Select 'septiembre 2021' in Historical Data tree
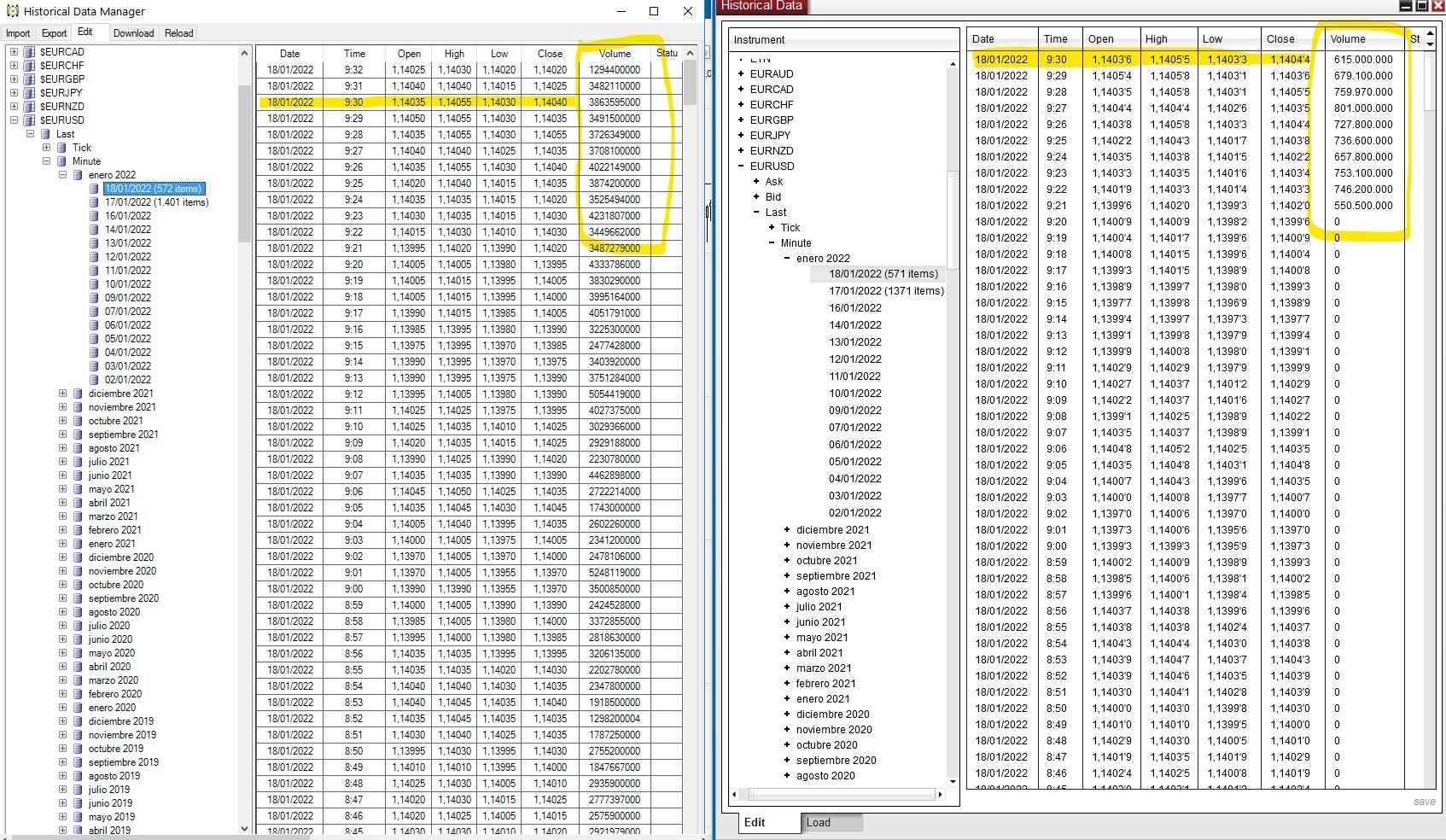This screenshot has height=840, width=1446. tap(837, 576)
